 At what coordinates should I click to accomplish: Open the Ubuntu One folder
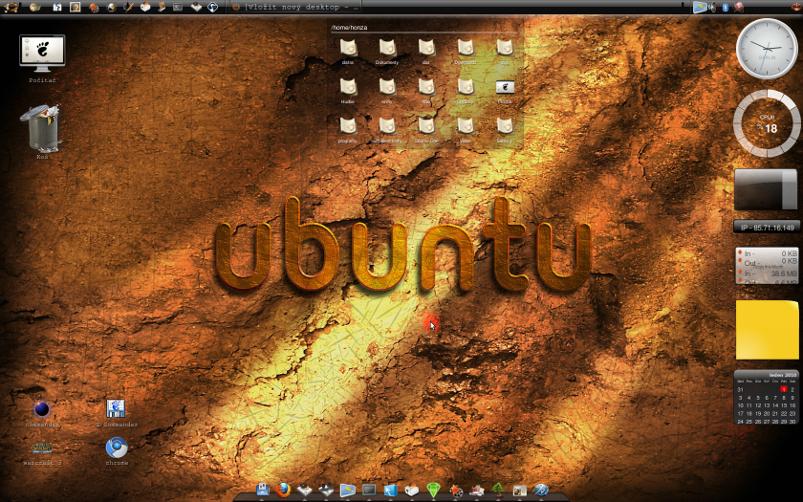[426, 126]
